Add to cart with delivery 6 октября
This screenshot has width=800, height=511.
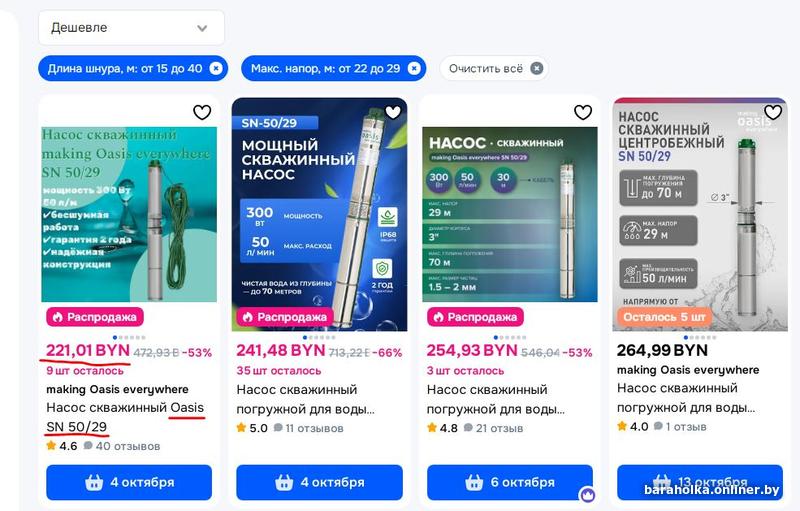click(510, 482)
